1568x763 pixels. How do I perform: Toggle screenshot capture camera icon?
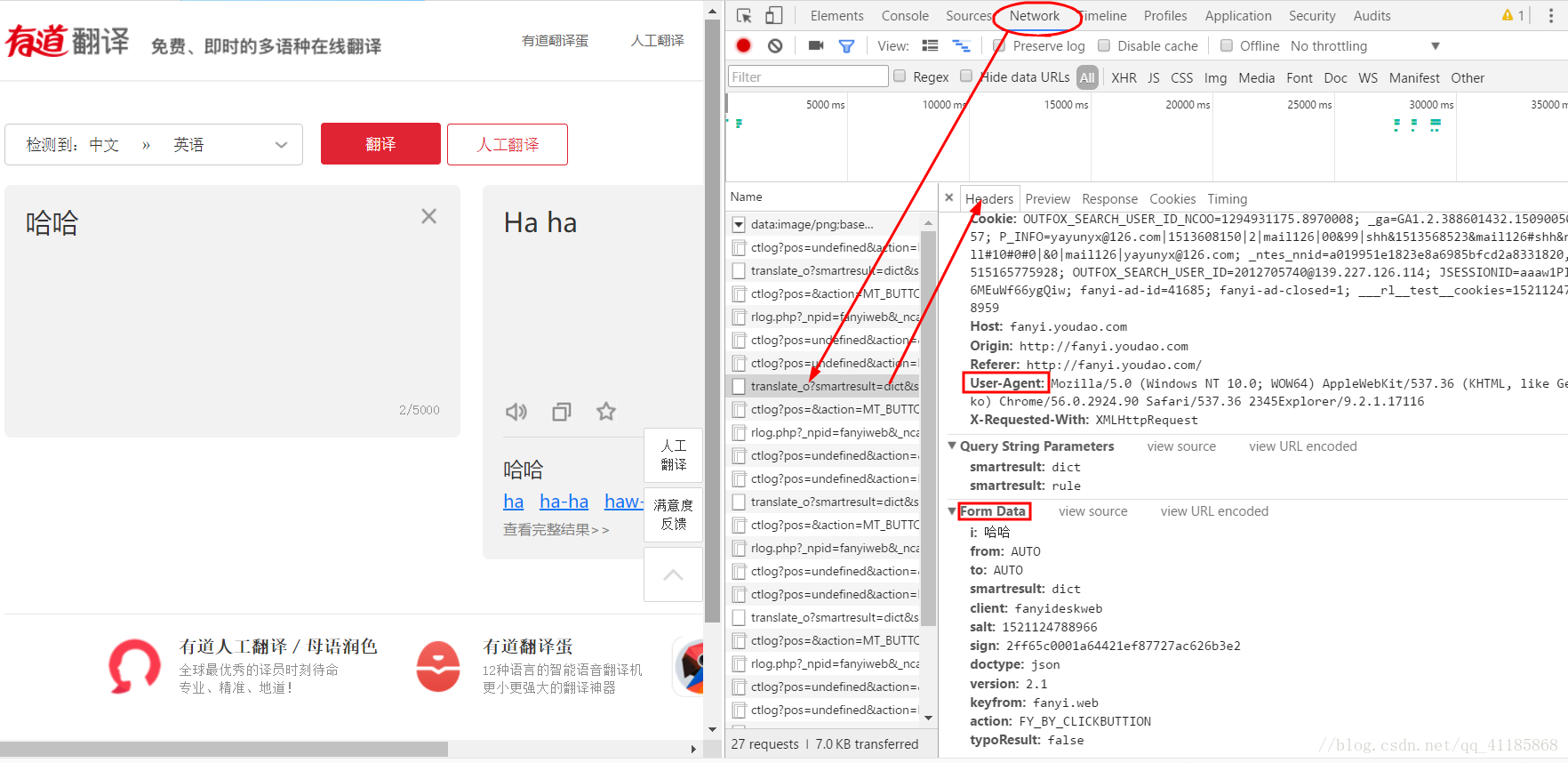coord(816,45)
